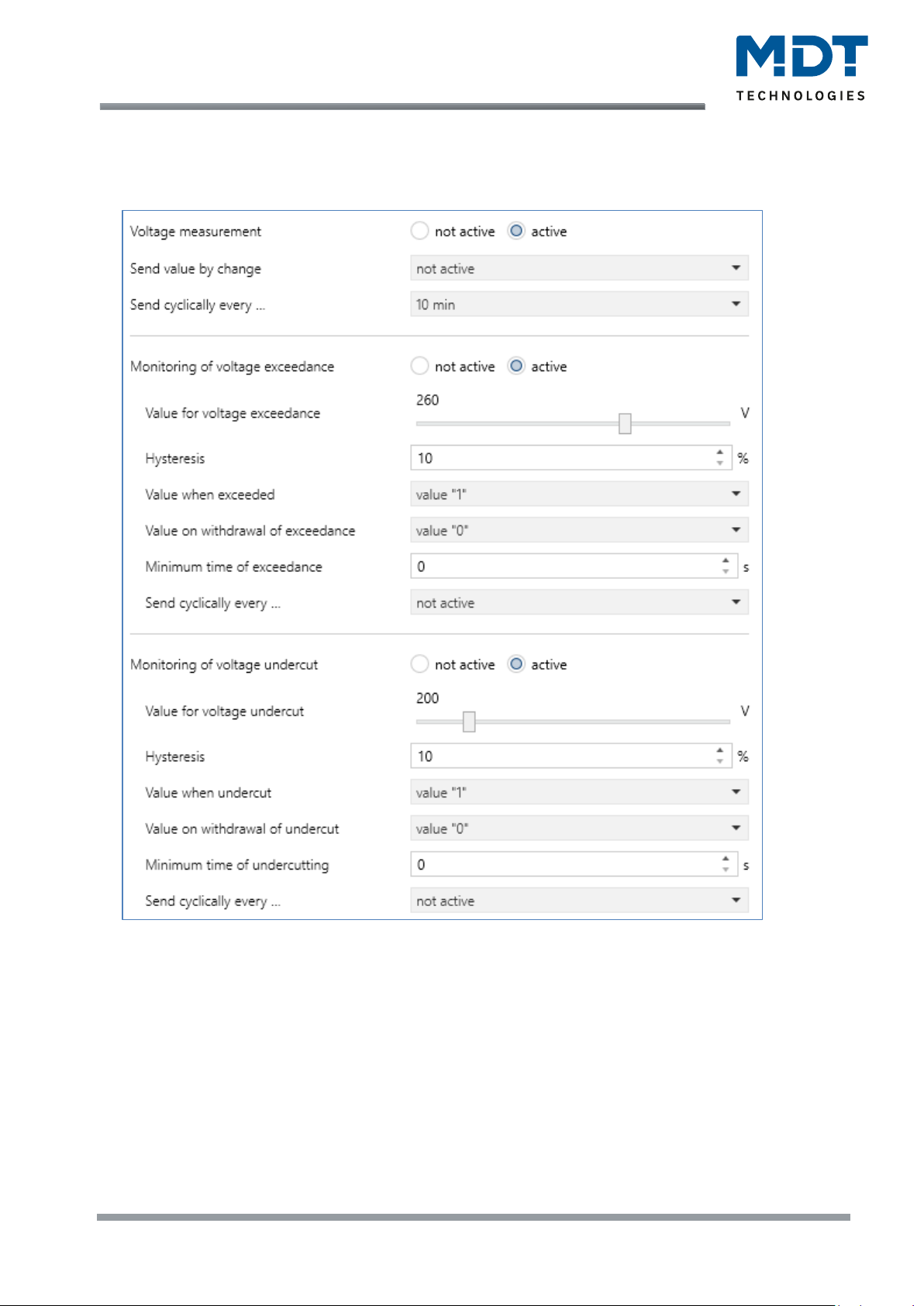The width and height of the screenshot is (924, 1306).
Task: Increase exceedance Hysteresis with up arrow
Action: (x=720, y=453)
